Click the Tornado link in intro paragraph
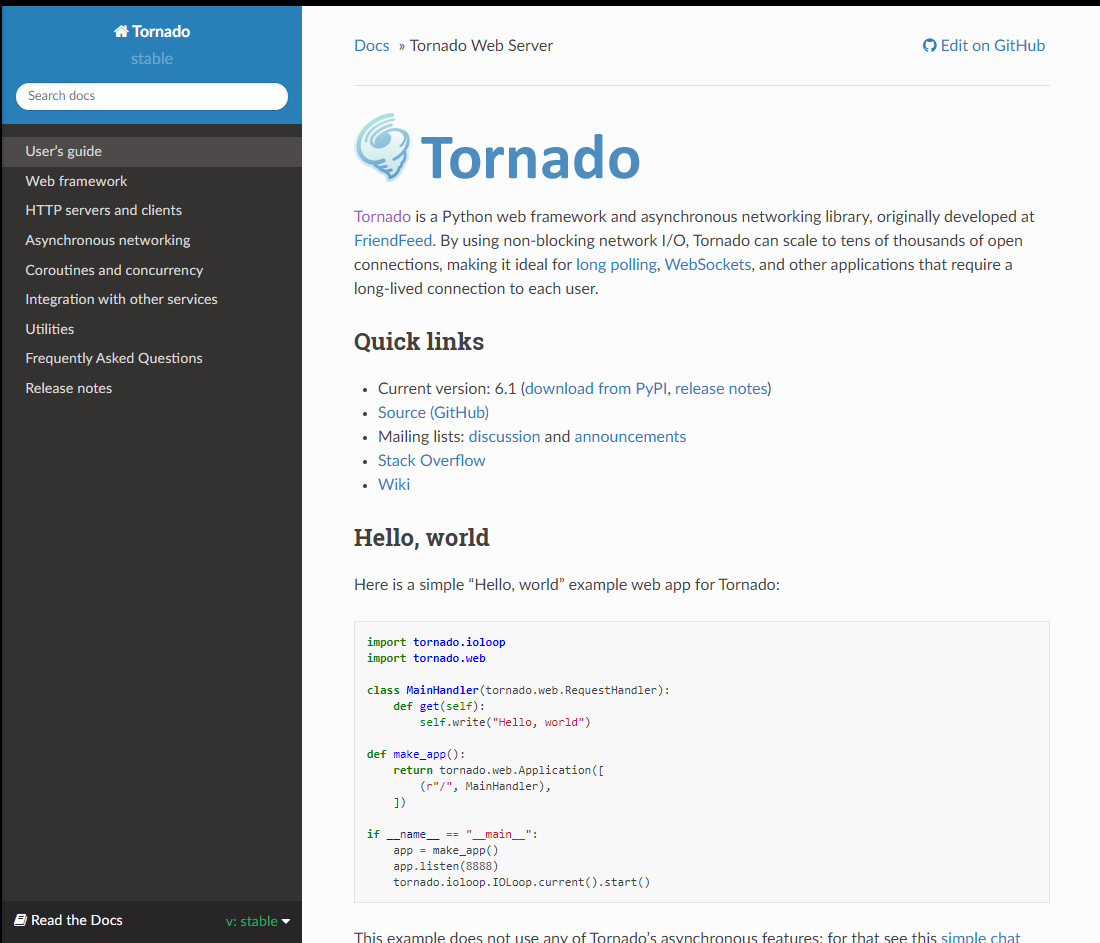The height and width of the screenshot is (943, 1100). point(382,217)
